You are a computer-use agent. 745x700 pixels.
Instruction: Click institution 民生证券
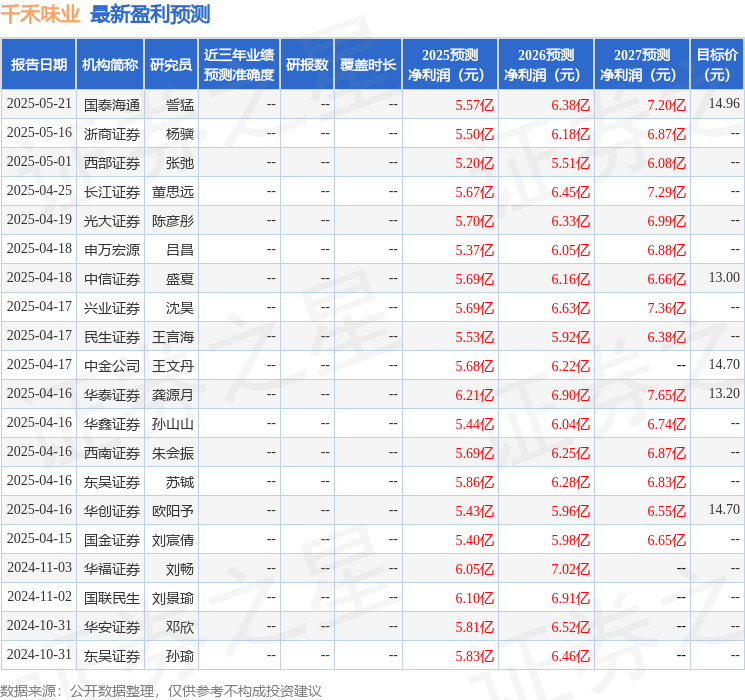(x=112, y=337)
